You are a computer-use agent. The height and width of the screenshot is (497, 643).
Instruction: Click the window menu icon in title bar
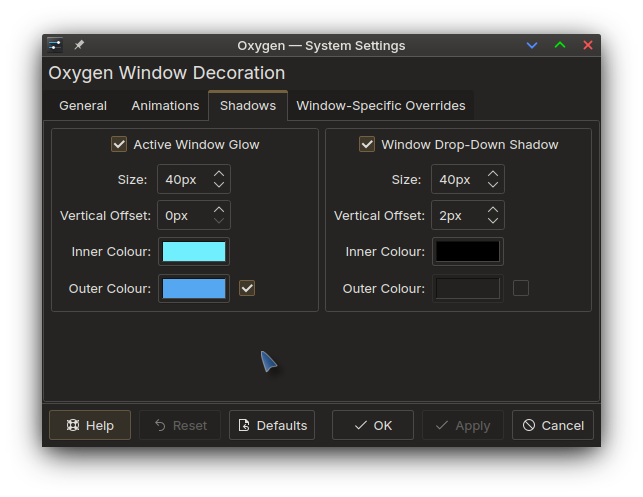[55, 45]
